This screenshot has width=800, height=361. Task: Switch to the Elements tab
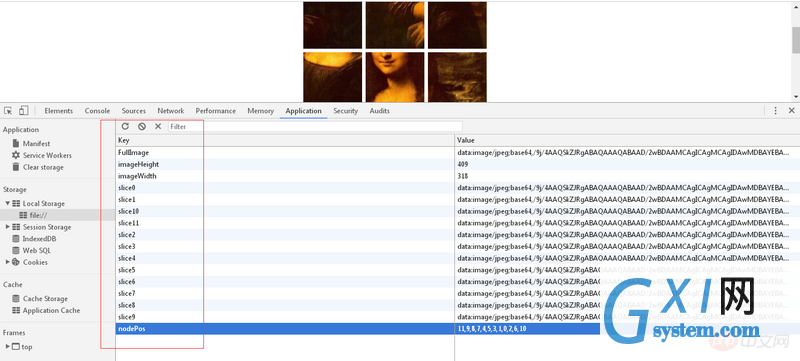(x=59, y=111)
